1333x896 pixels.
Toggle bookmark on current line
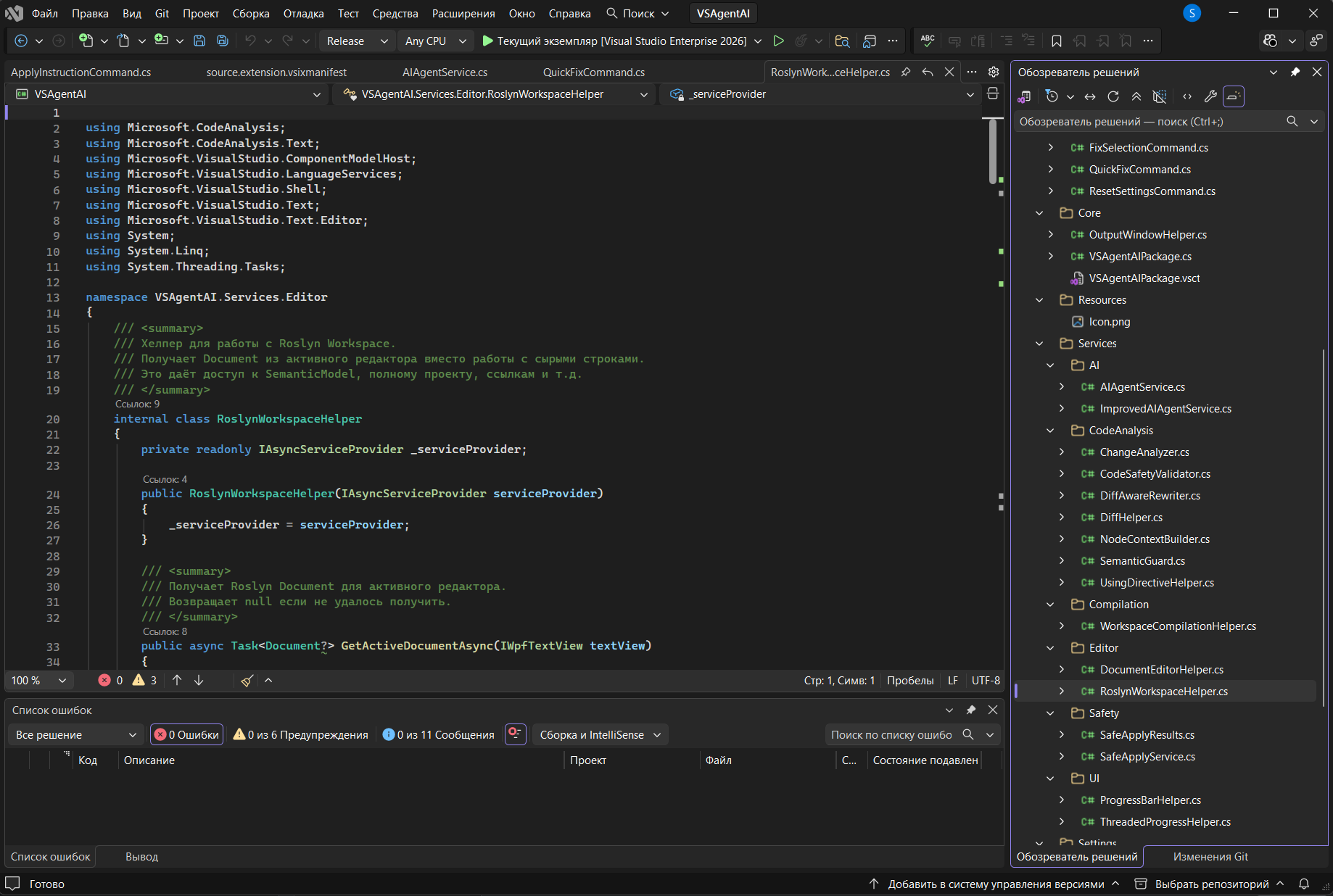click(x=1057, y=41)
